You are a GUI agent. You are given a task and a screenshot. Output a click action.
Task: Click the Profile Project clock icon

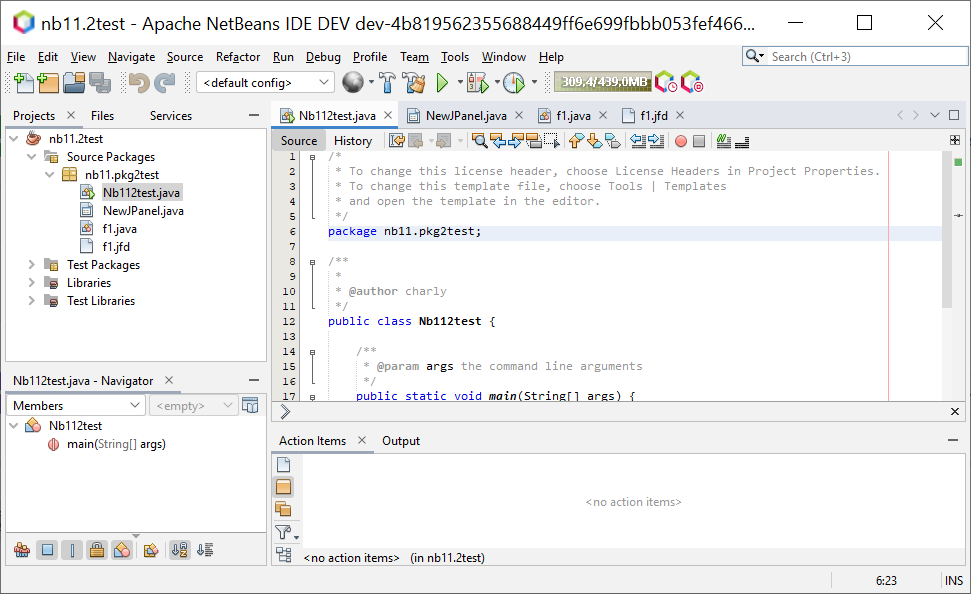(514, 82)
